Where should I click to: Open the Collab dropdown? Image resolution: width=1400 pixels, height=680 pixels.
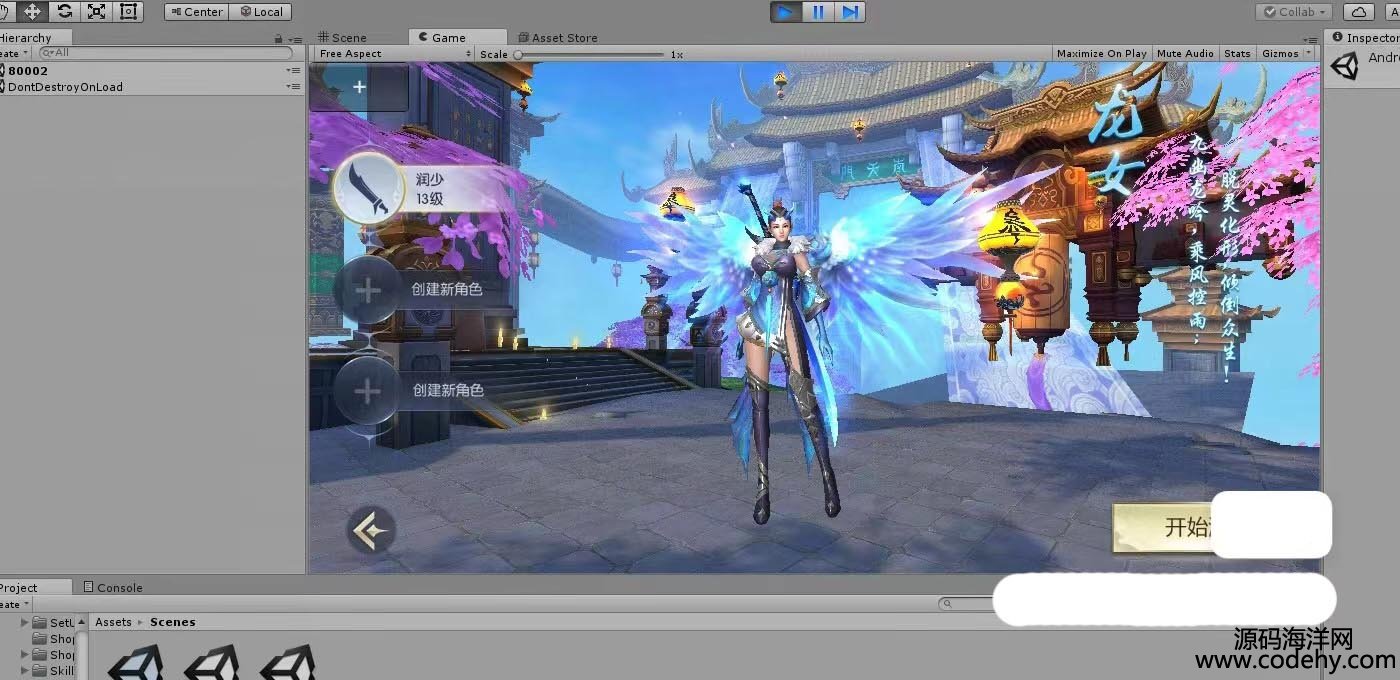1293,12
